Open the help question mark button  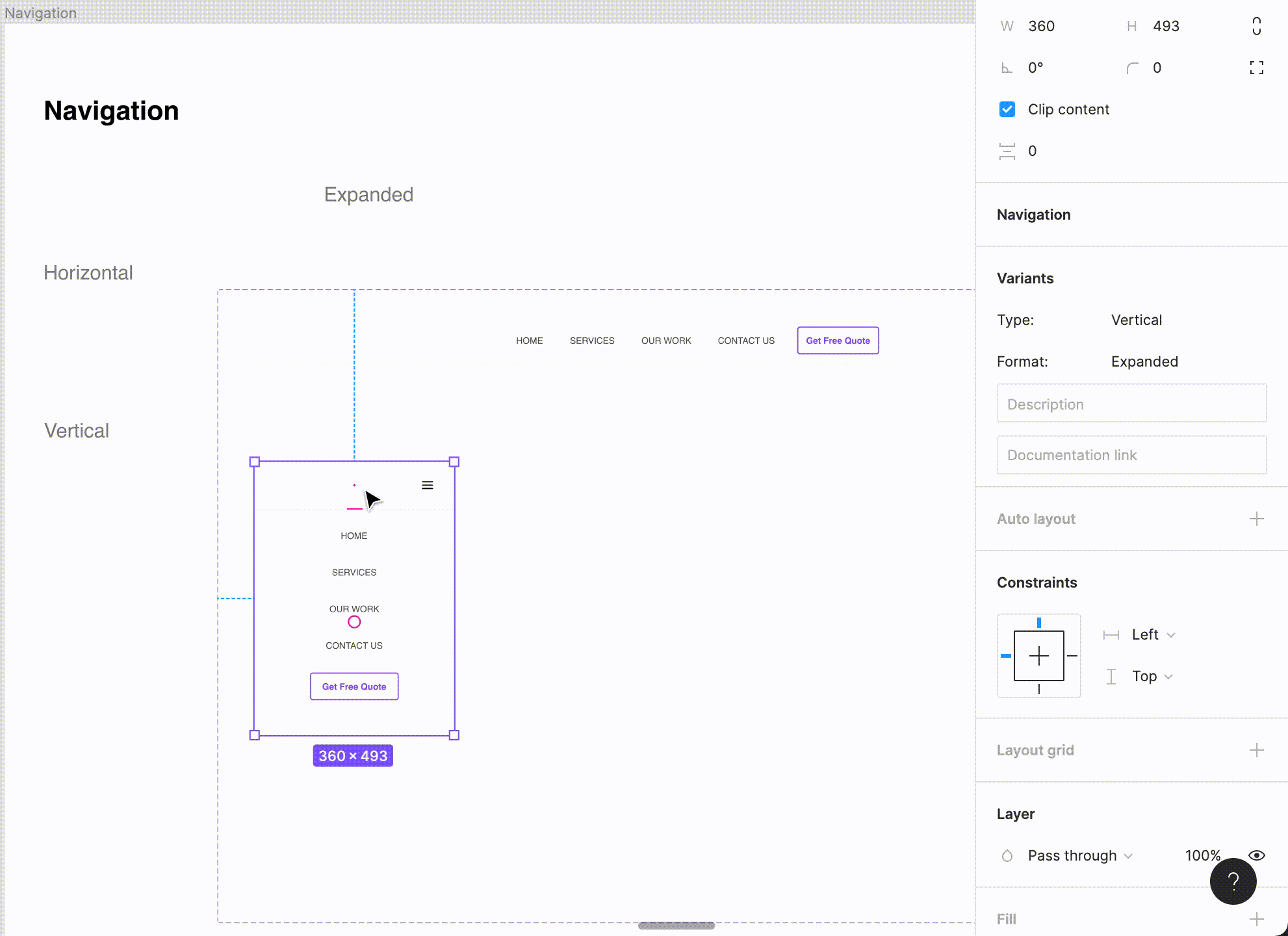1233,881
